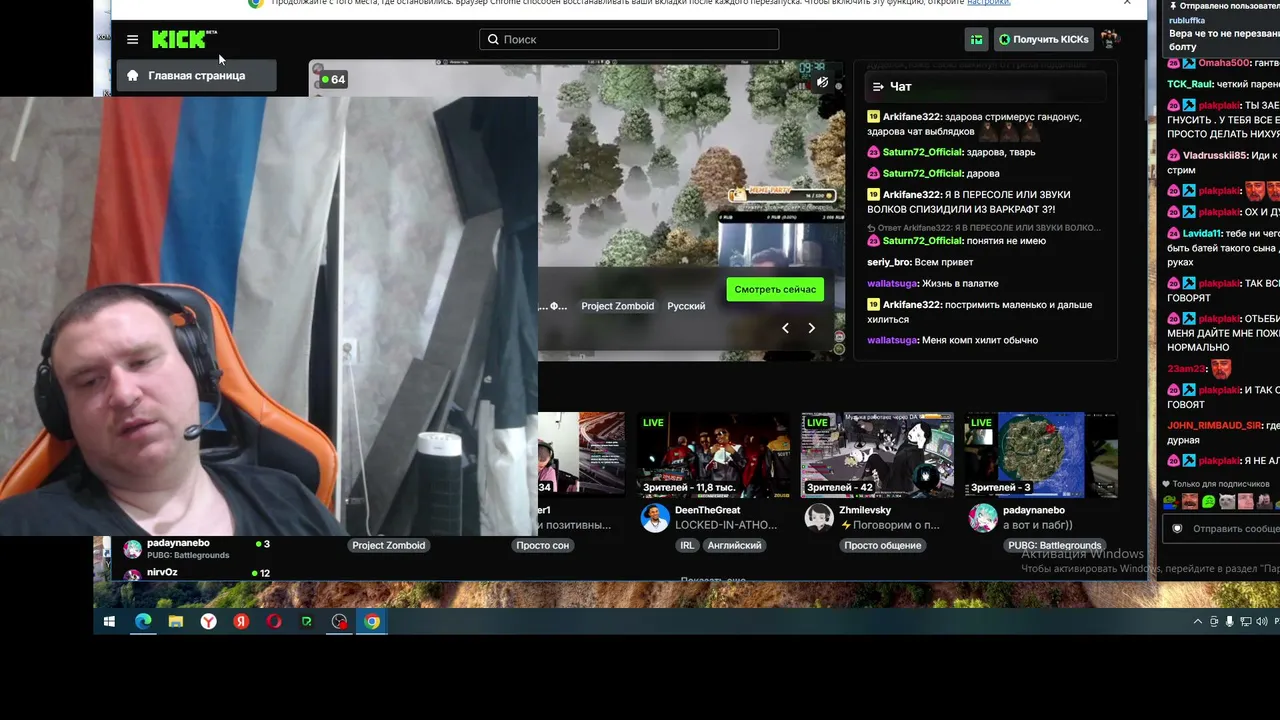This screenshot has height=720, width=1280.
Task: Select the Просто сон category tag
Action: pos(543,546)
